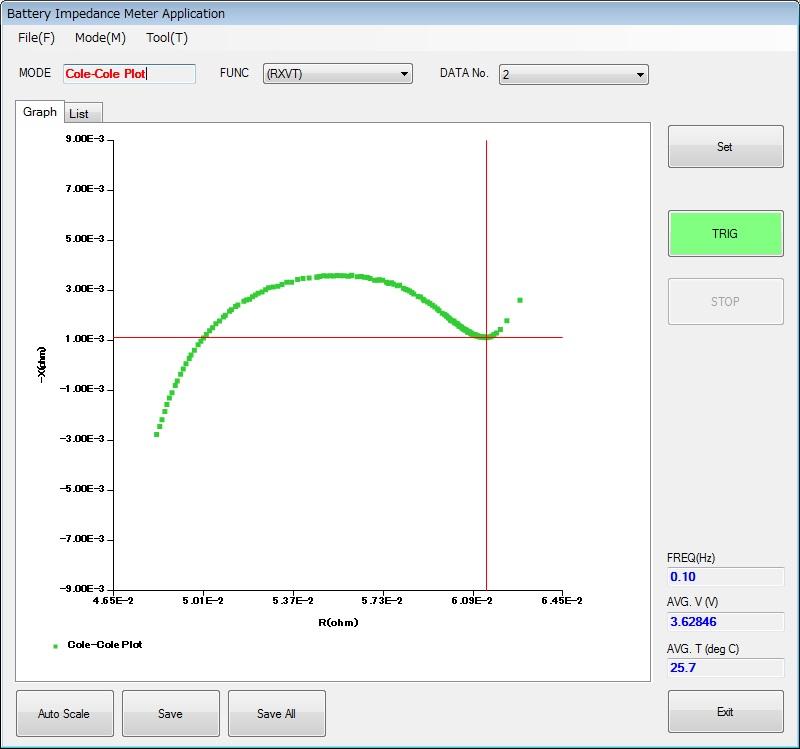Viewport: 800px width, 749px height.
Task: Click the 3.00E-3 y-axis tick label
Action: click(85, 289)
